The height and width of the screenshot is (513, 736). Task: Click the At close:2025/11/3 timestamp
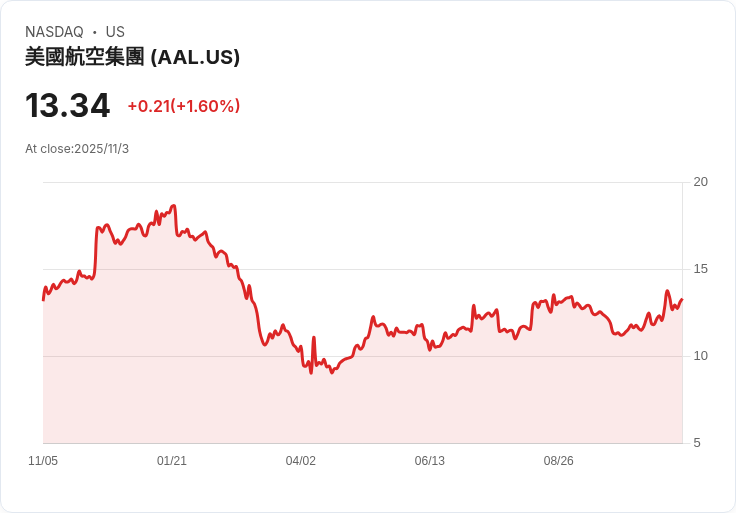coord(77,149)
